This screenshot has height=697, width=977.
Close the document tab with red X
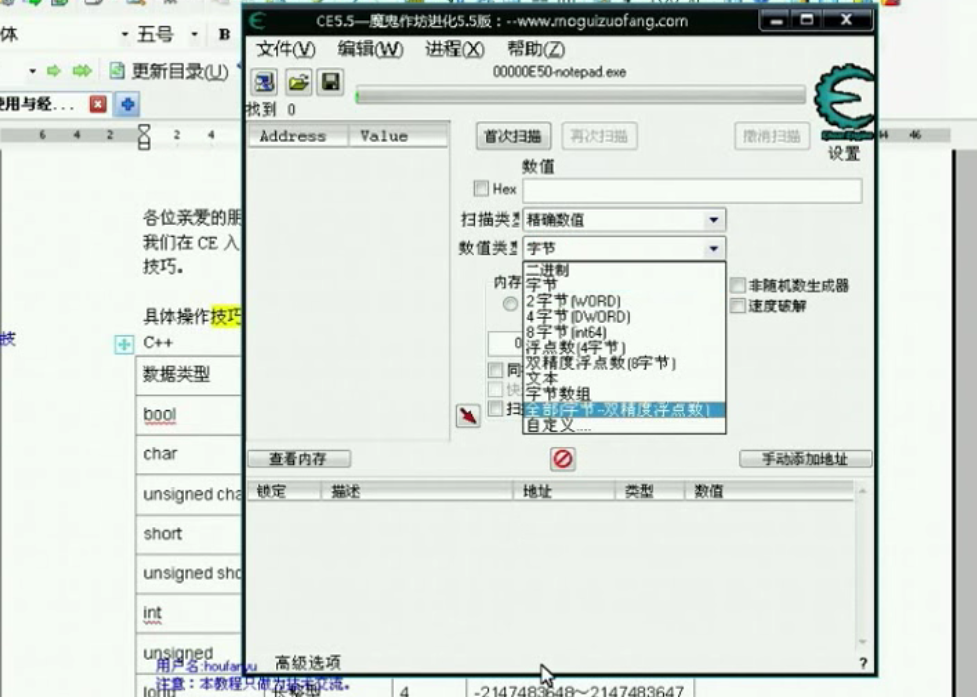point(98,104)
